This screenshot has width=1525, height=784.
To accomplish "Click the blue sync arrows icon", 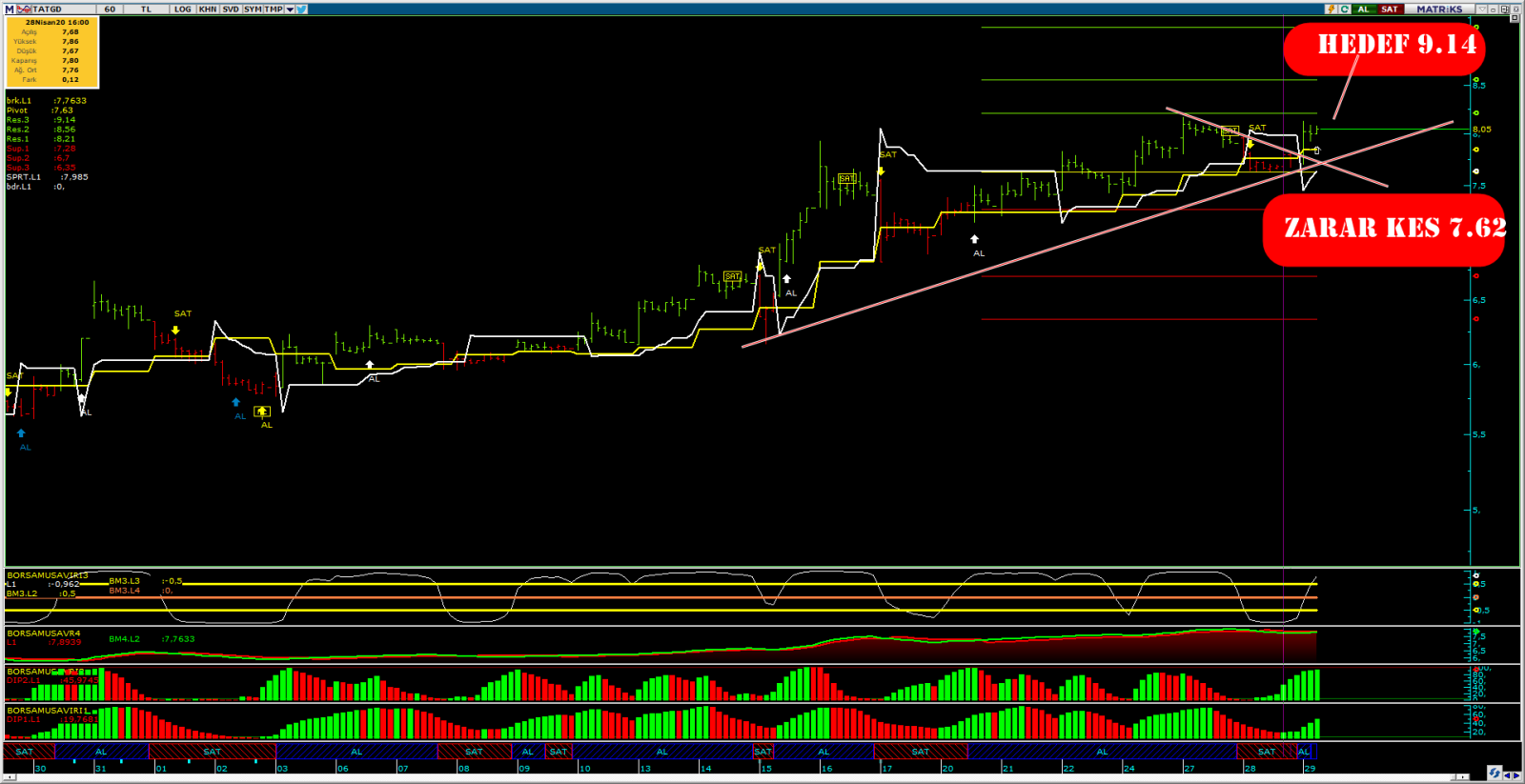I will pos(1494,773).
